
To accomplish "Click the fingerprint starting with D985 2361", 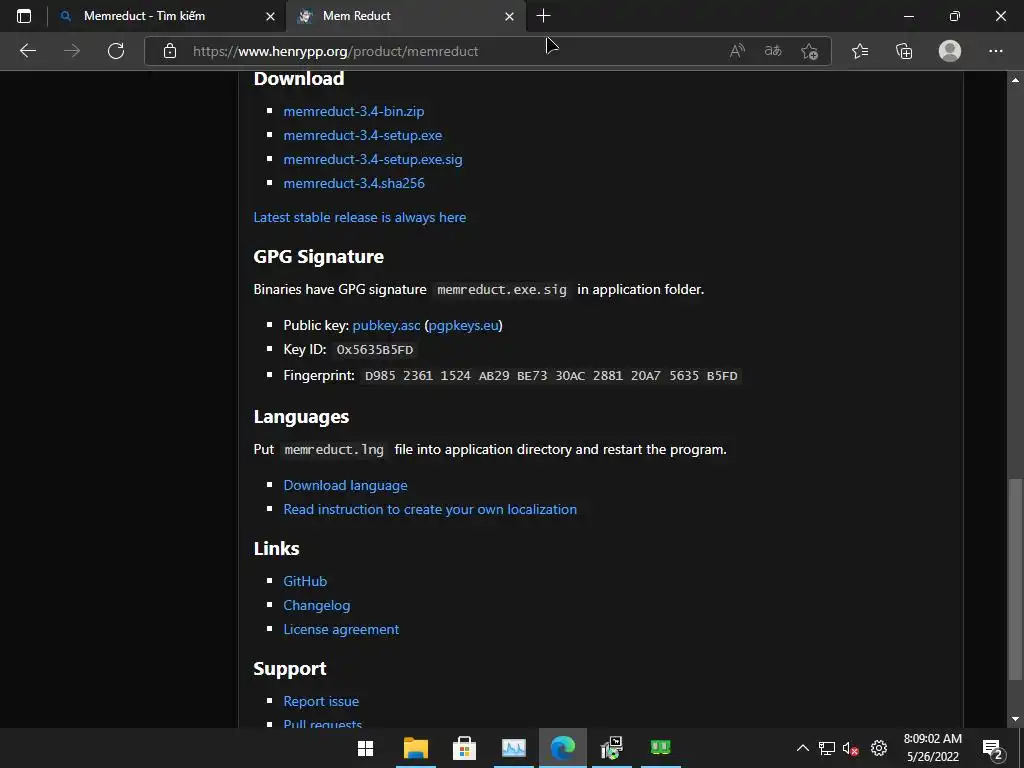I will pyautogui.click(x=551, y=376).
